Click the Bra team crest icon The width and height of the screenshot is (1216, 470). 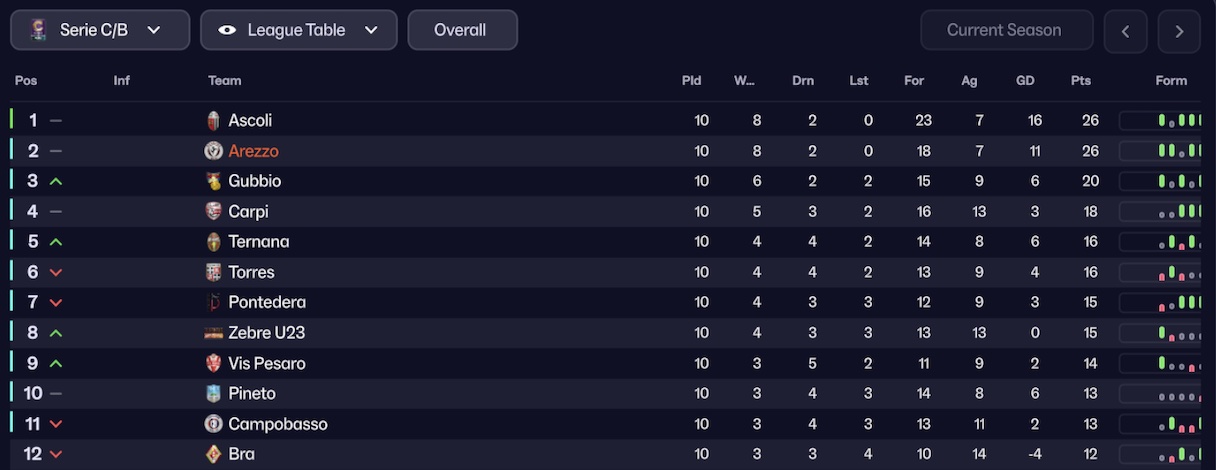click(x=213, y=454)
